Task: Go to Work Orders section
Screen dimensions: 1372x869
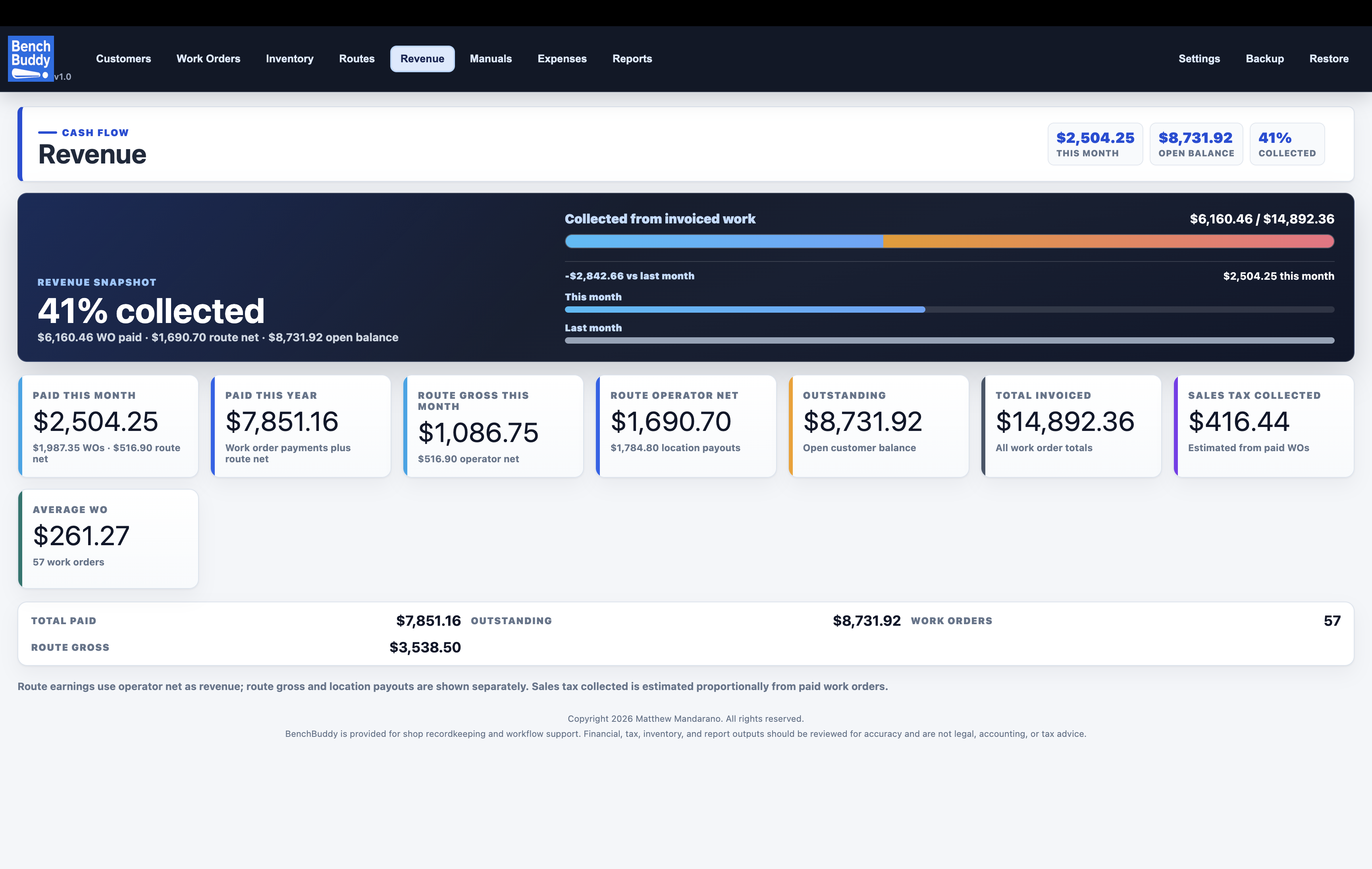Action: (208, 59)
